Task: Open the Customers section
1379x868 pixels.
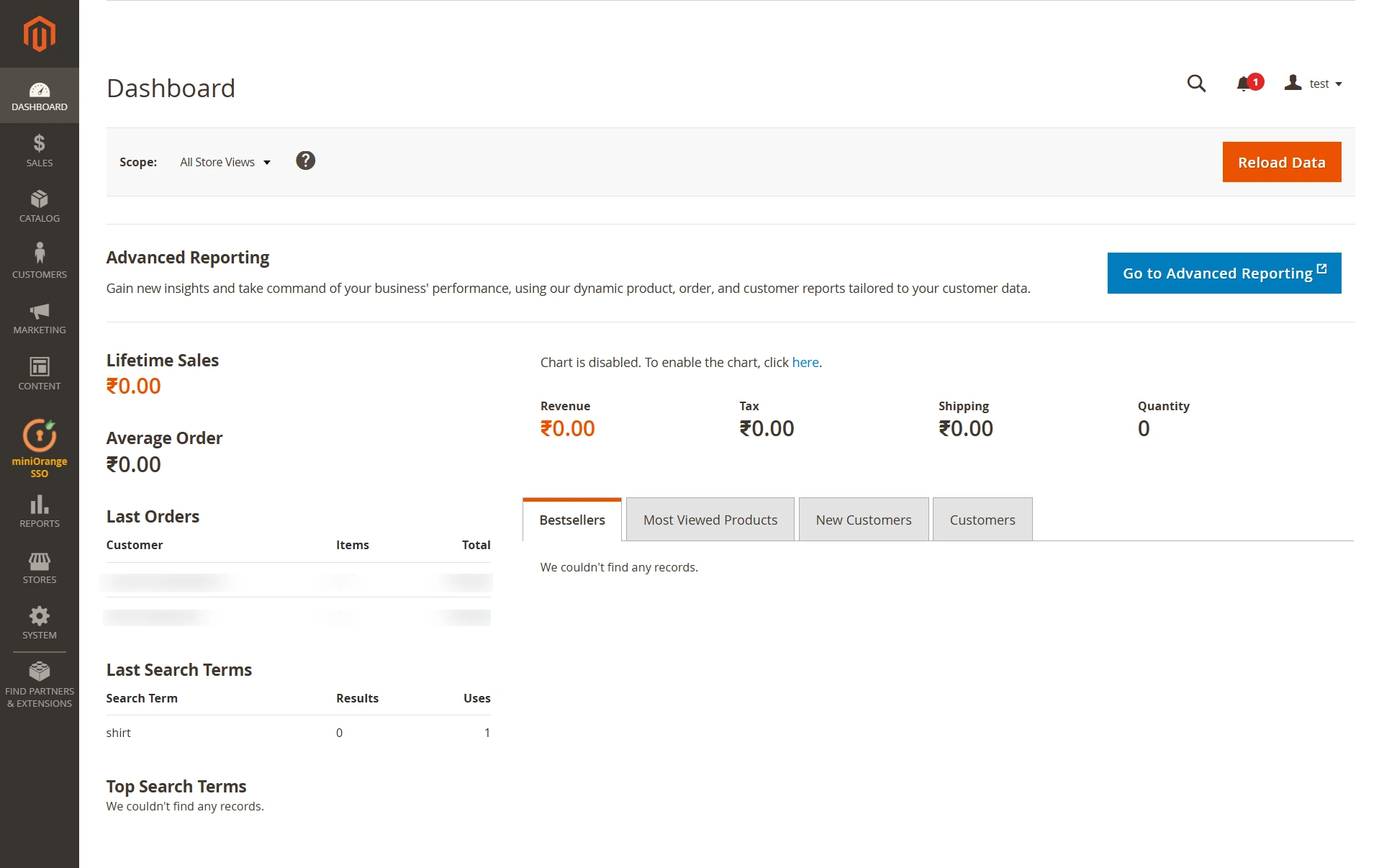Action: coord(40,259)
